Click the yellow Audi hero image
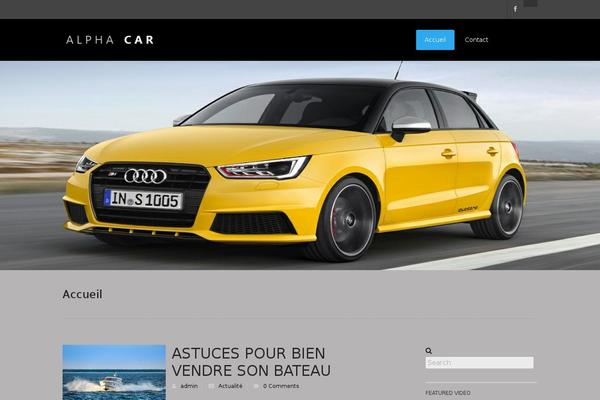 (300, 165)
